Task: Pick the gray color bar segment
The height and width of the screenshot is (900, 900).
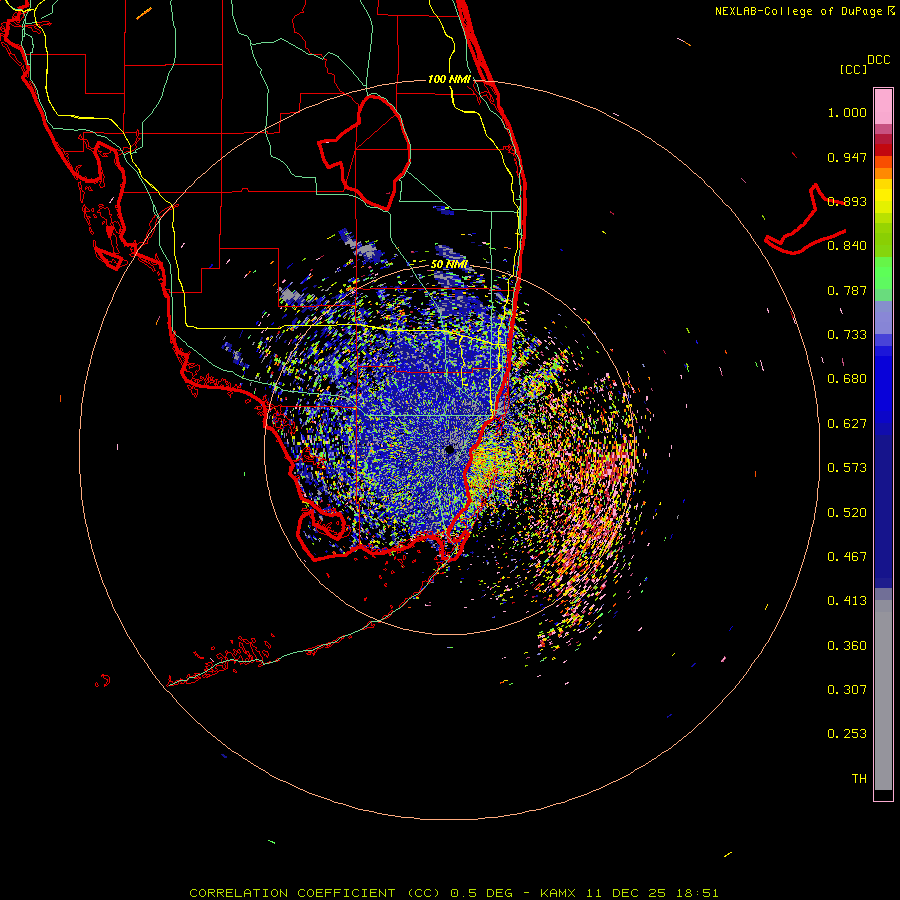Action: 883,695
